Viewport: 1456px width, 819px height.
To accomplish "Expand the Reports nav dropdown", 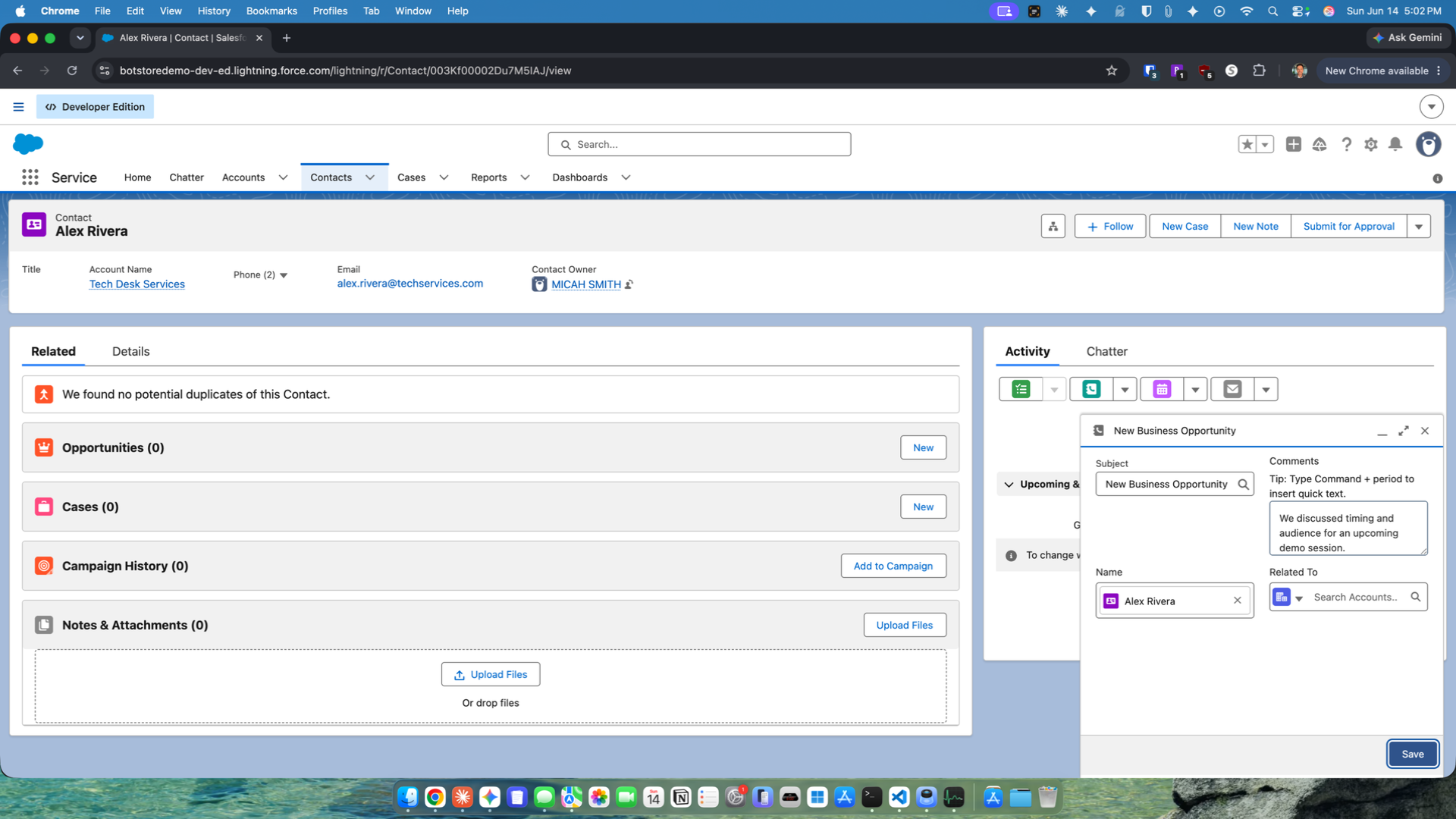I will tap(525, 177).
